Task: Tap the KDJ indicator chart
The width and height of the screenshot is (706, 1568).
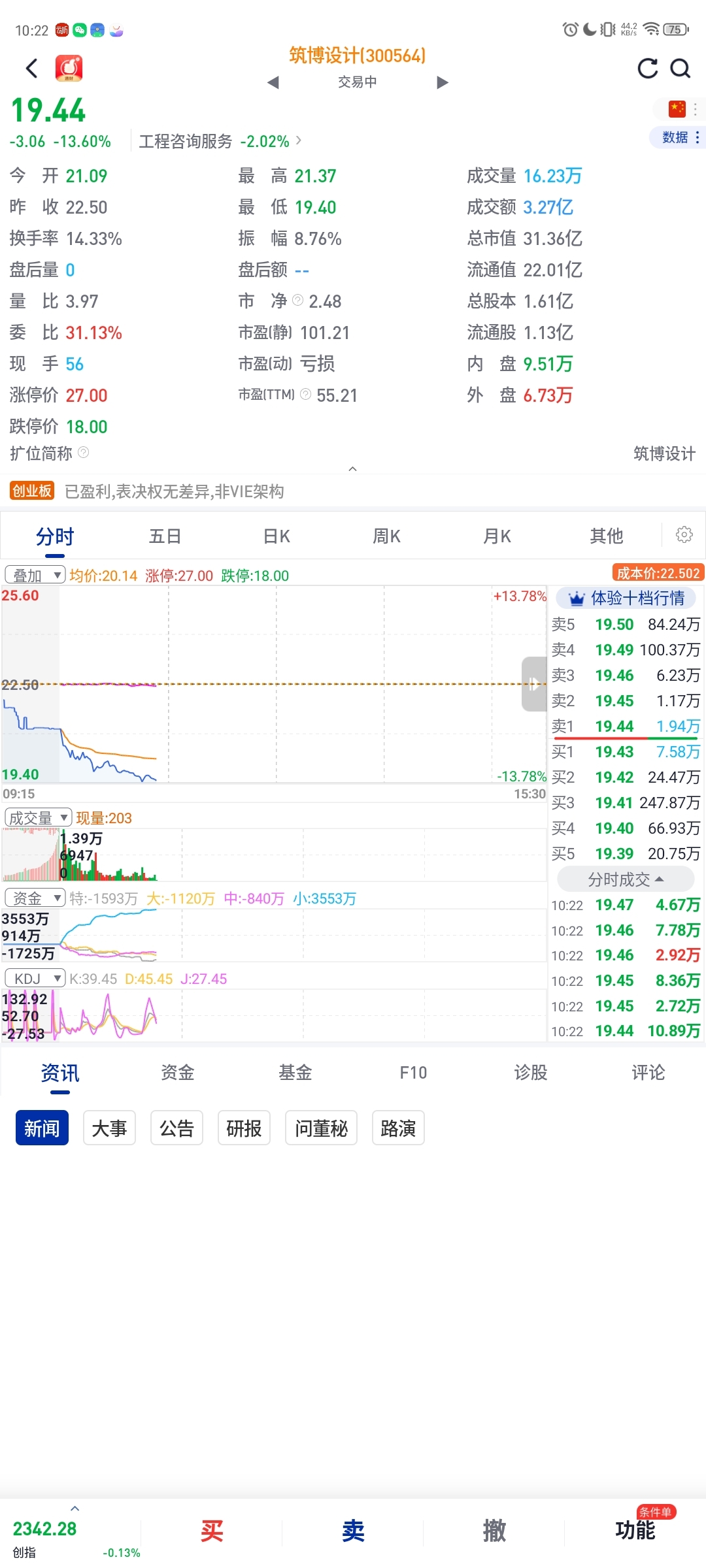Action: [x=274, y=1015]
